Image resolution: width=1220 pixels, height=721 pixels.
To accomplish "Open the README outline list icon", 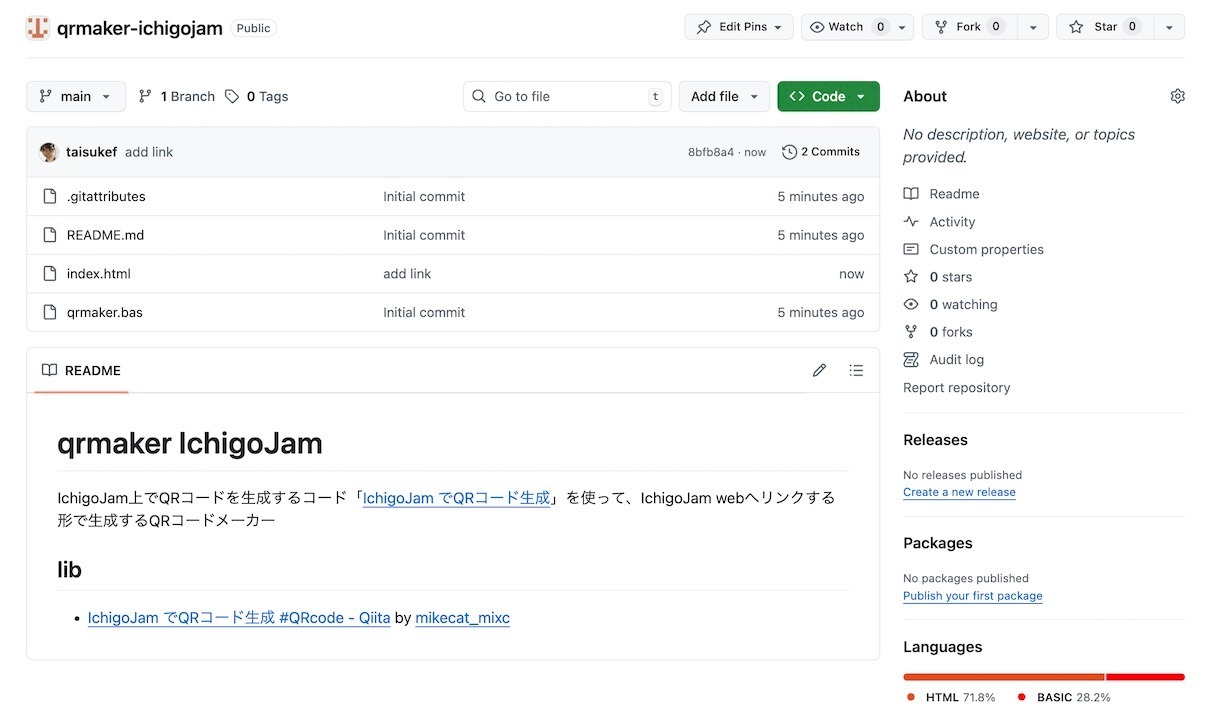I will point(856,370).
